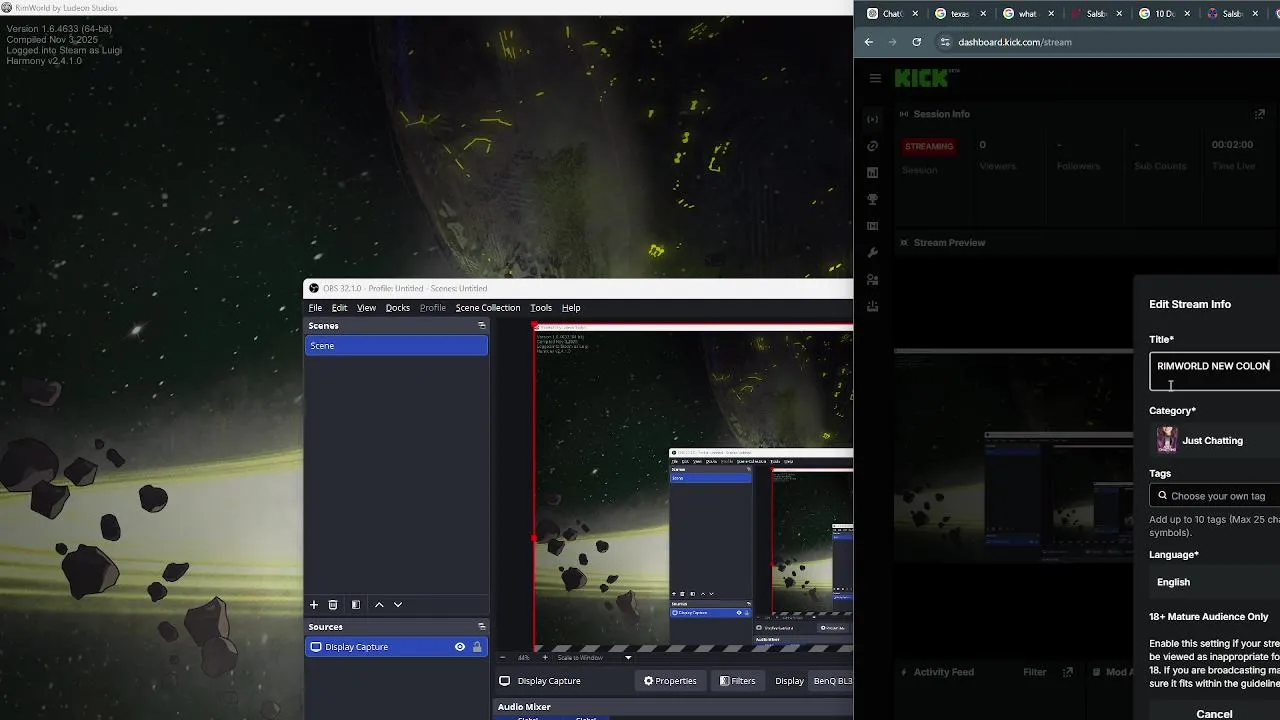
Task: Select the Scene item in Scenes list
Action: tap(396, 346)
